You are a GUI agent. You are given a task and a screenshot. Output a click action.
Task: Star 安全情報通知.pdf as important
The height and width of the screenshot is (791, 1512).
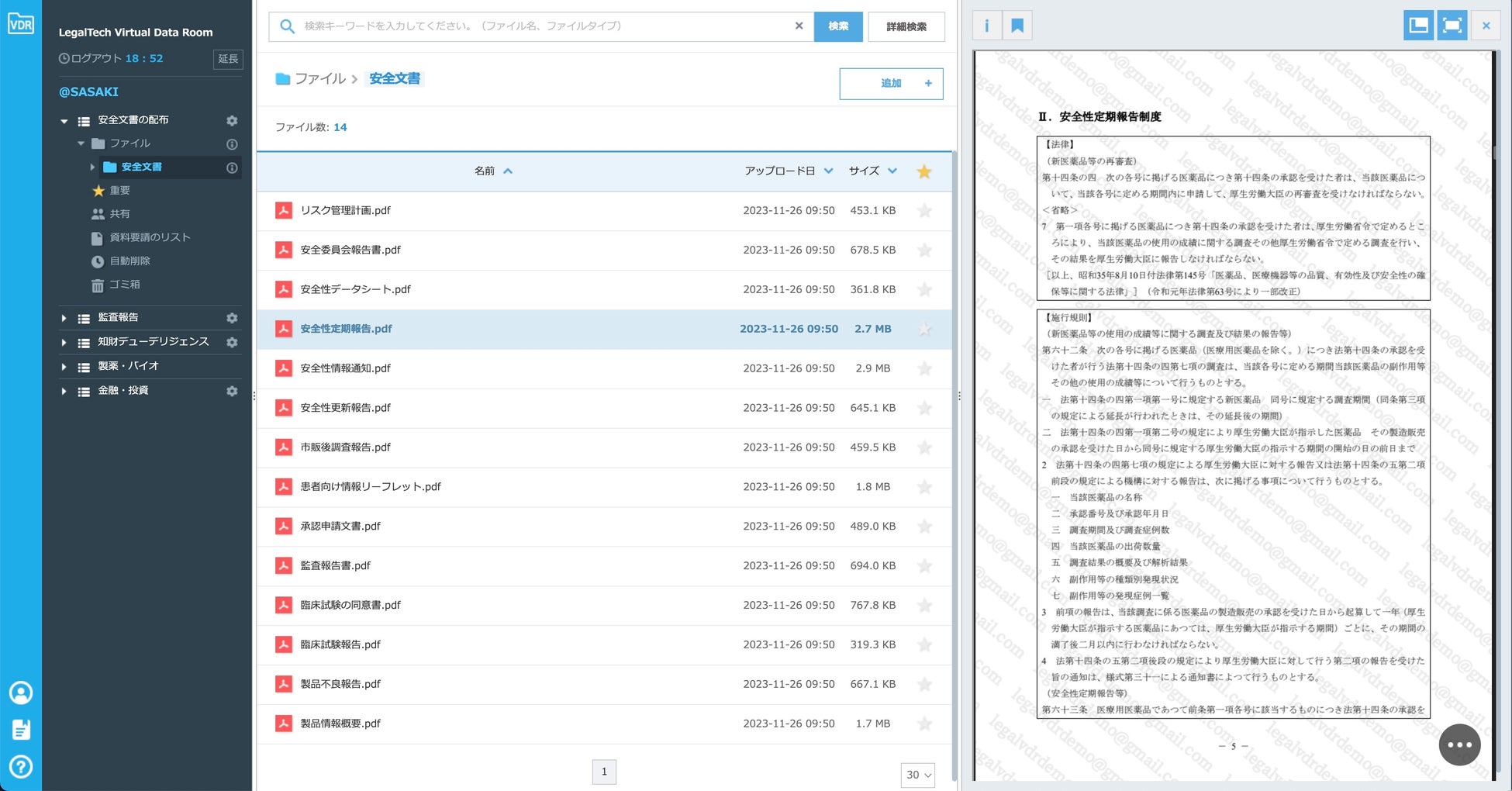(924, 369)
